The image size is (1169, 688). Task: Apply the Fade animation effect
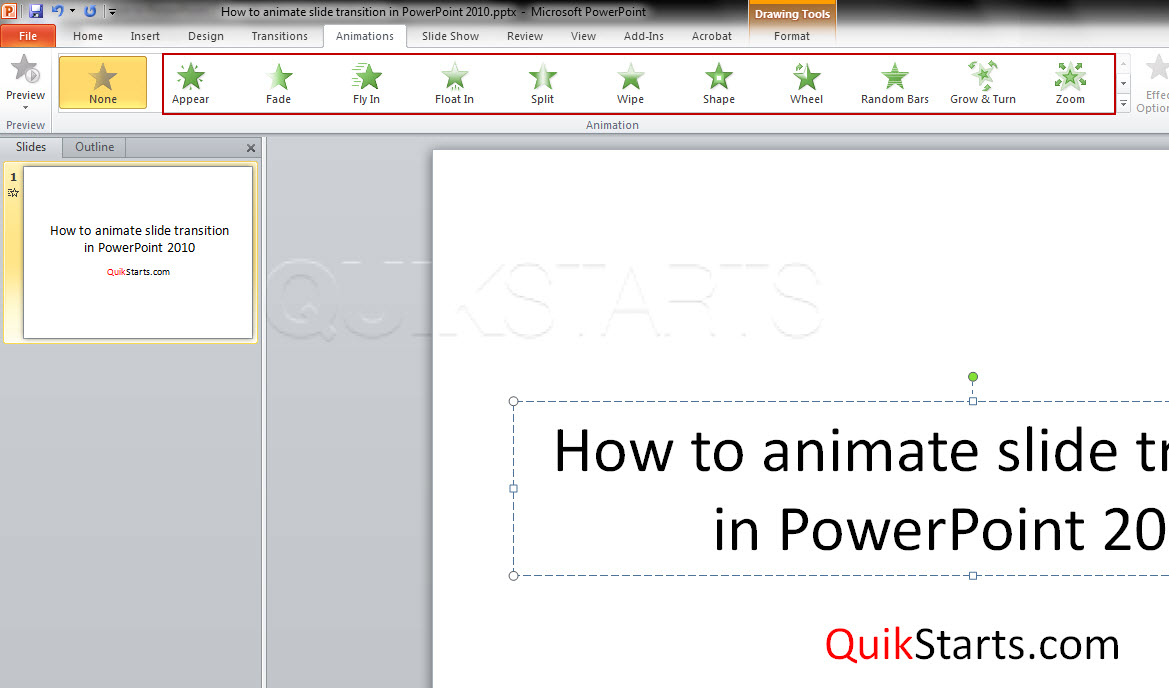pos(278,83)
